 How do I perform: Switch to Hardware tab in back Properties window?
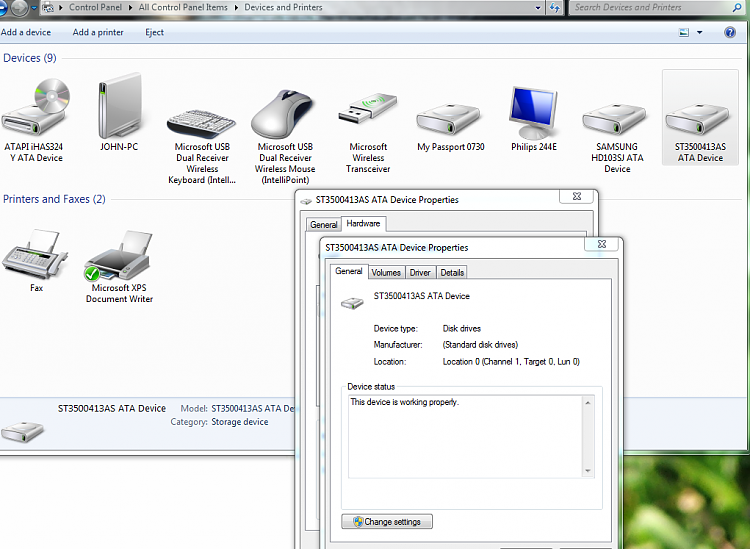point(364,223)
